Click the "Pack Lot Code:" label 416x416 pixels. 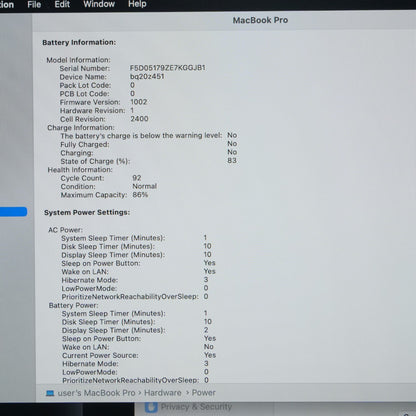tap(85, 85)
